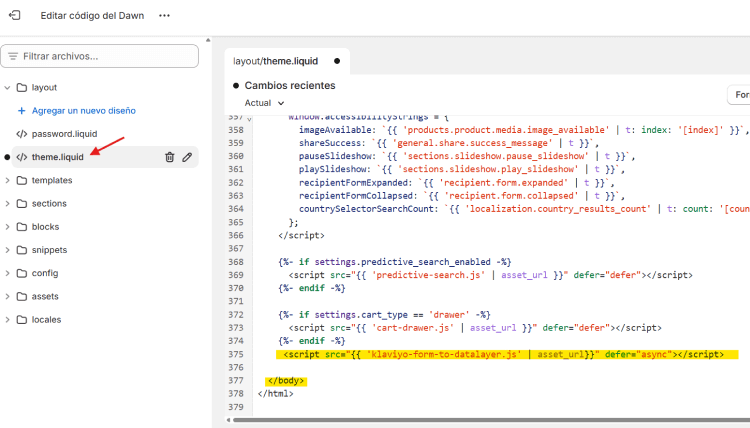Screen dimensions: 750x428
Task: Click the blocks folder icon
Action: (x=22, y=227)
